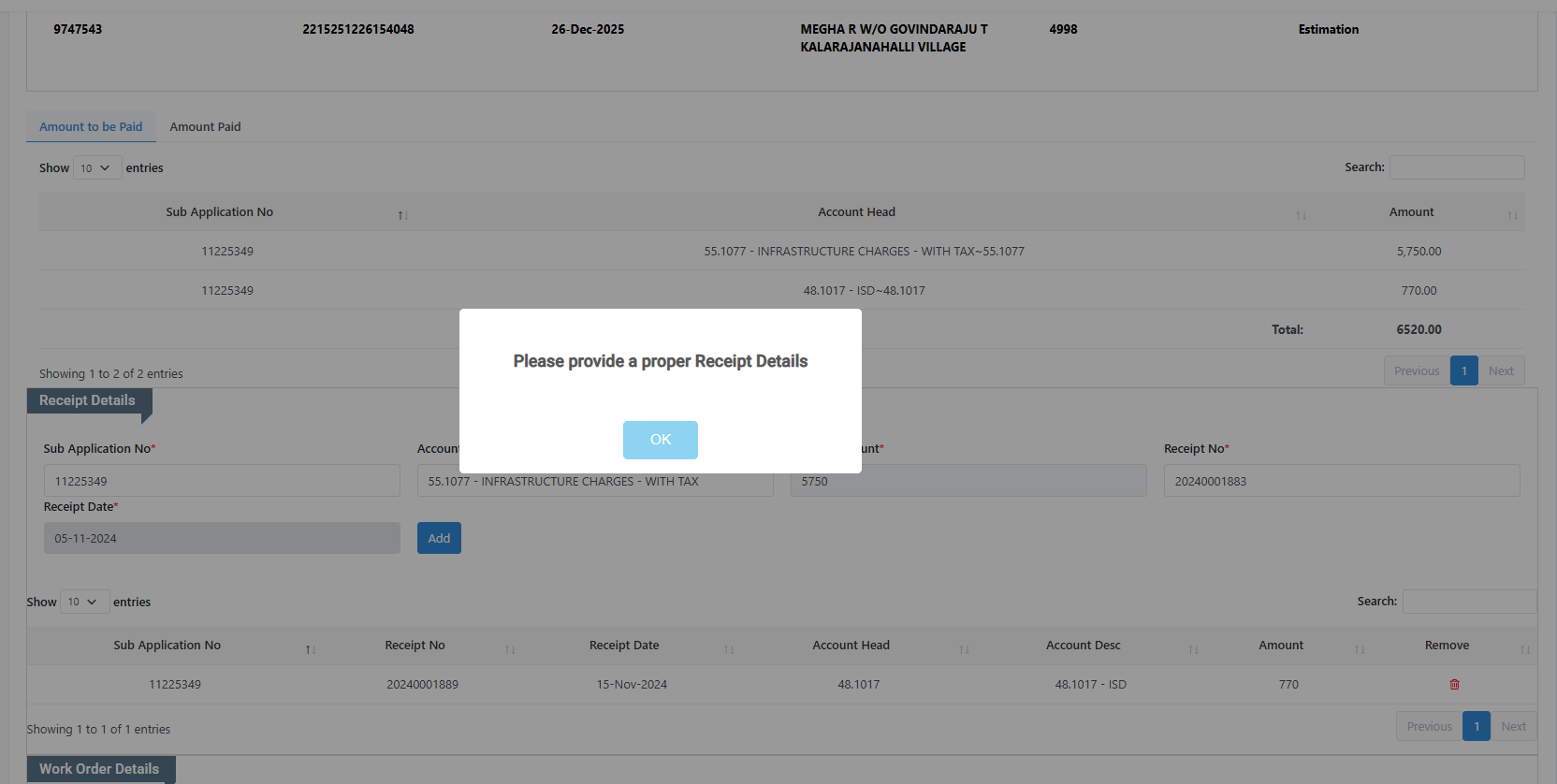Focus the Search box above receipts table
Image resolution: width=1557 pixels, height=784 pixels.
click(1469, 602)
